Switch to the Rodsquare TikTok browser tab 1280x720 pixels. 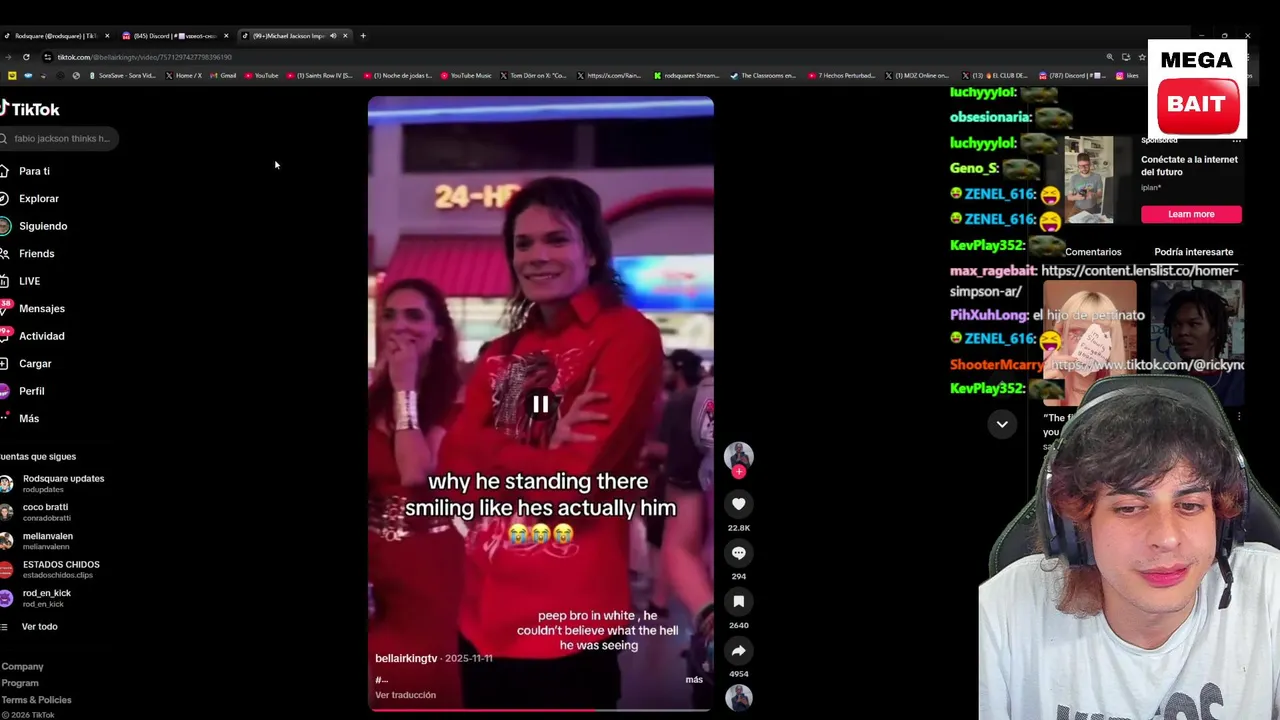pos(55,36)
